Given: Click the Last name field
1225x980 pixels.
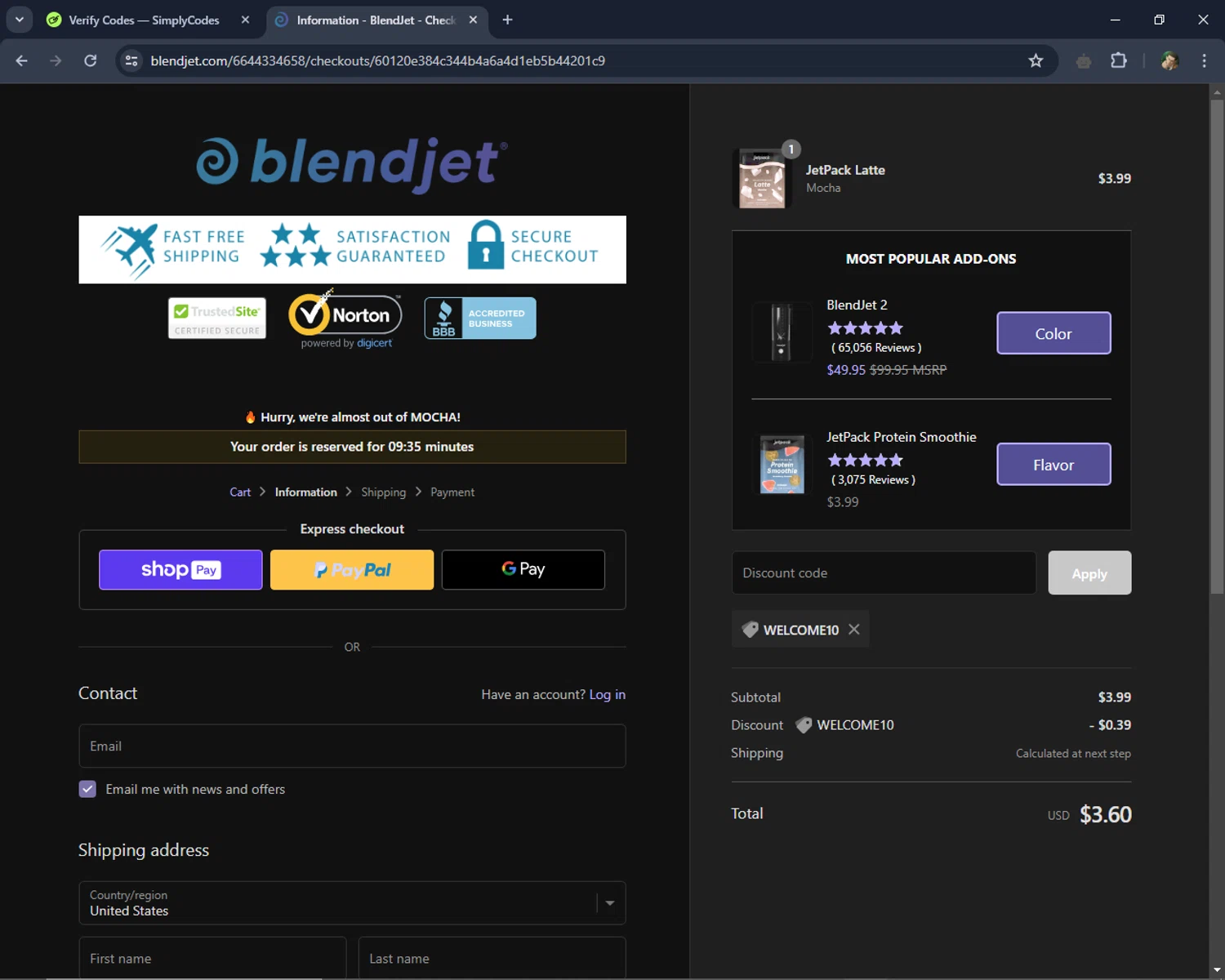Looking at the screenshot, I should click(492, 958).
